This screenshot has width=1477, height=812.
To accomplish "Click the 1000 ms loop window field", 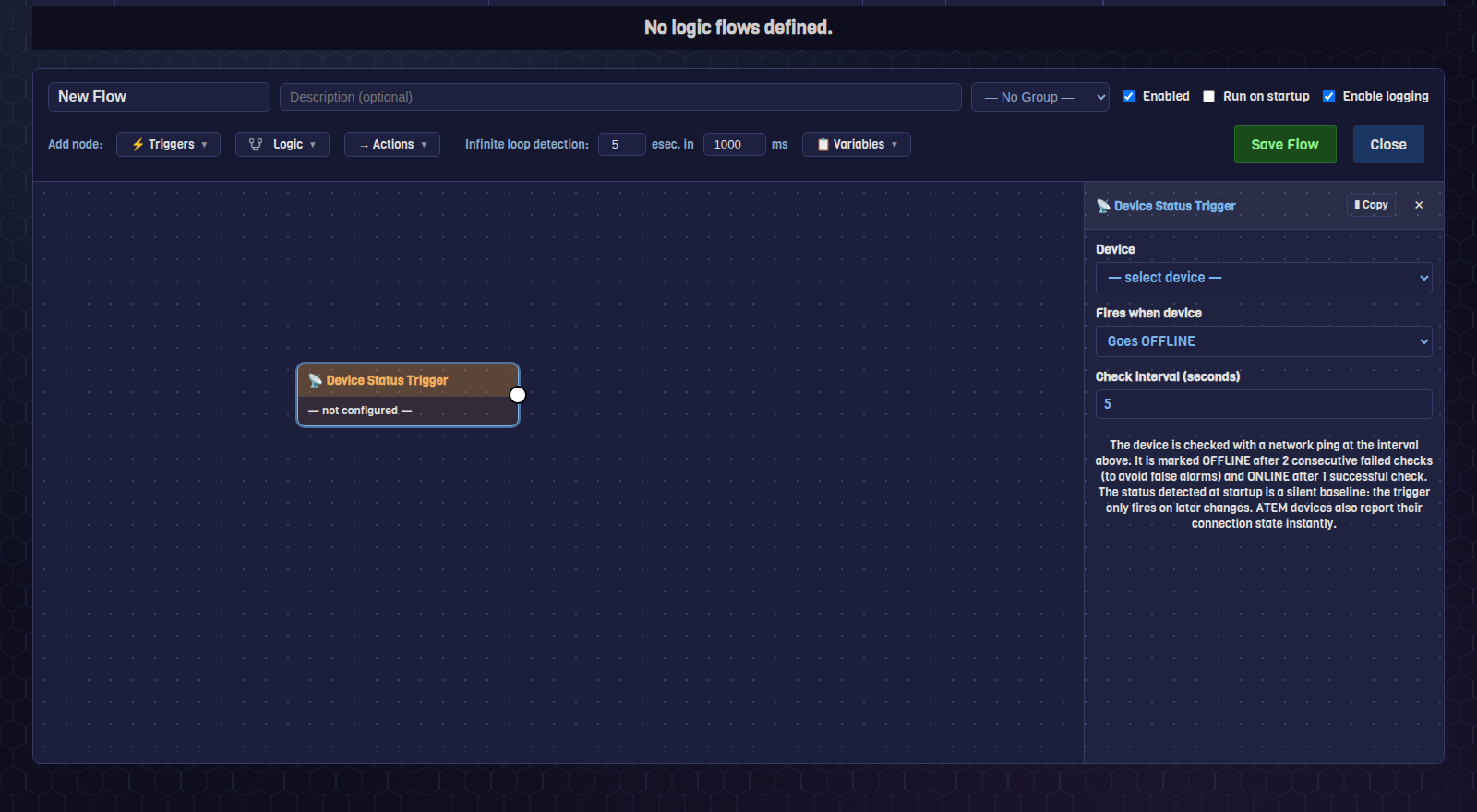I will pyautogui.click(x=734, y=145).
